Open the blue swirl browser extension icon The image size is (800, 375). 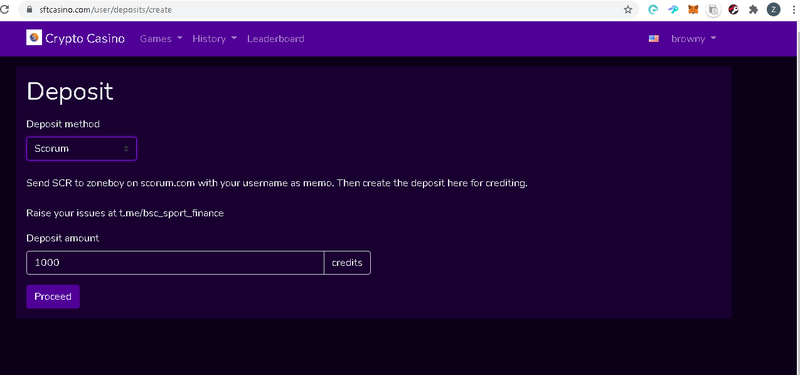[x=673, y=10]
